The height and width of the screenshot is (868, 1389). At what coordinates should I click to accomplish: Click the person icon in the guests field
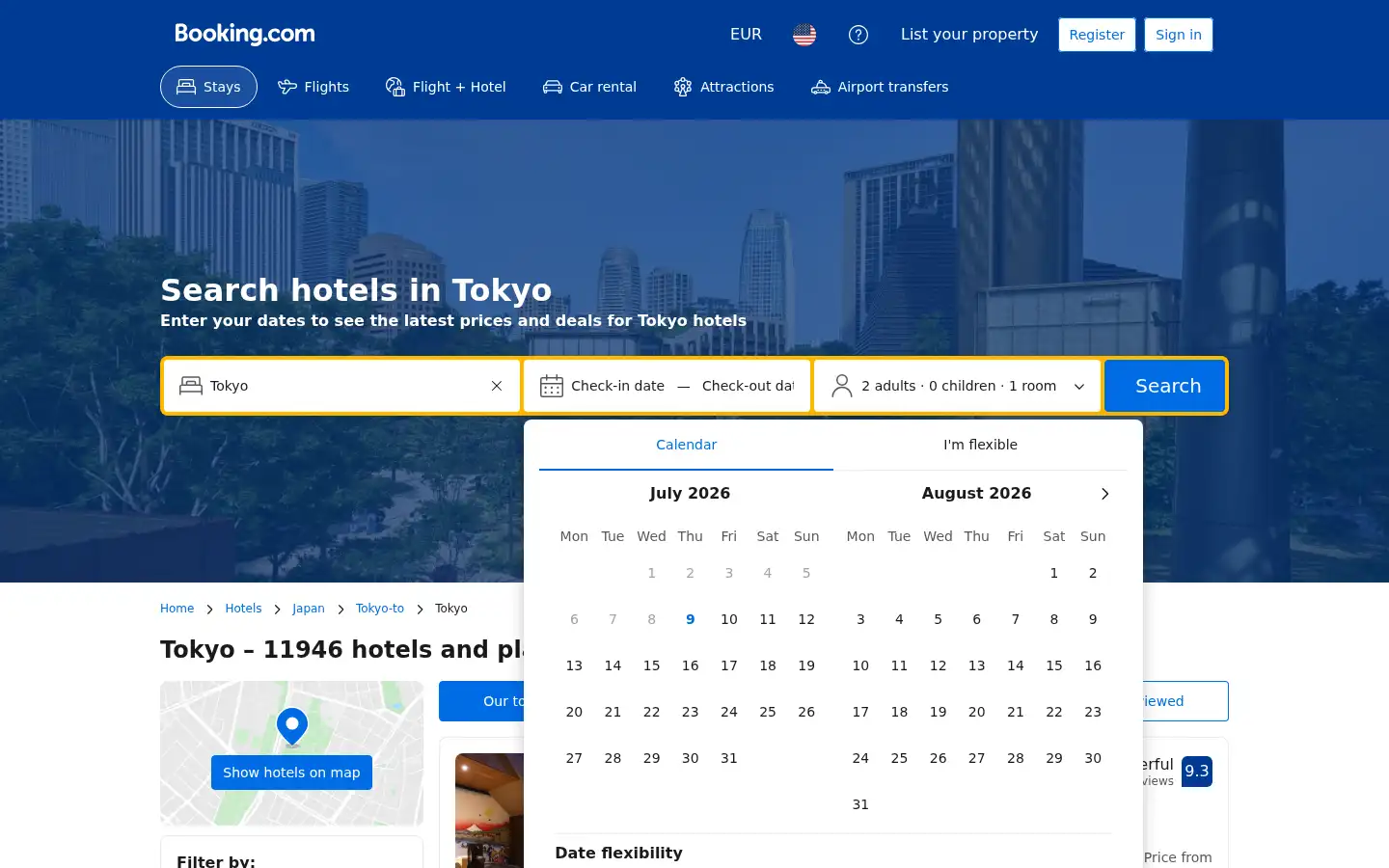coord(842,386)
